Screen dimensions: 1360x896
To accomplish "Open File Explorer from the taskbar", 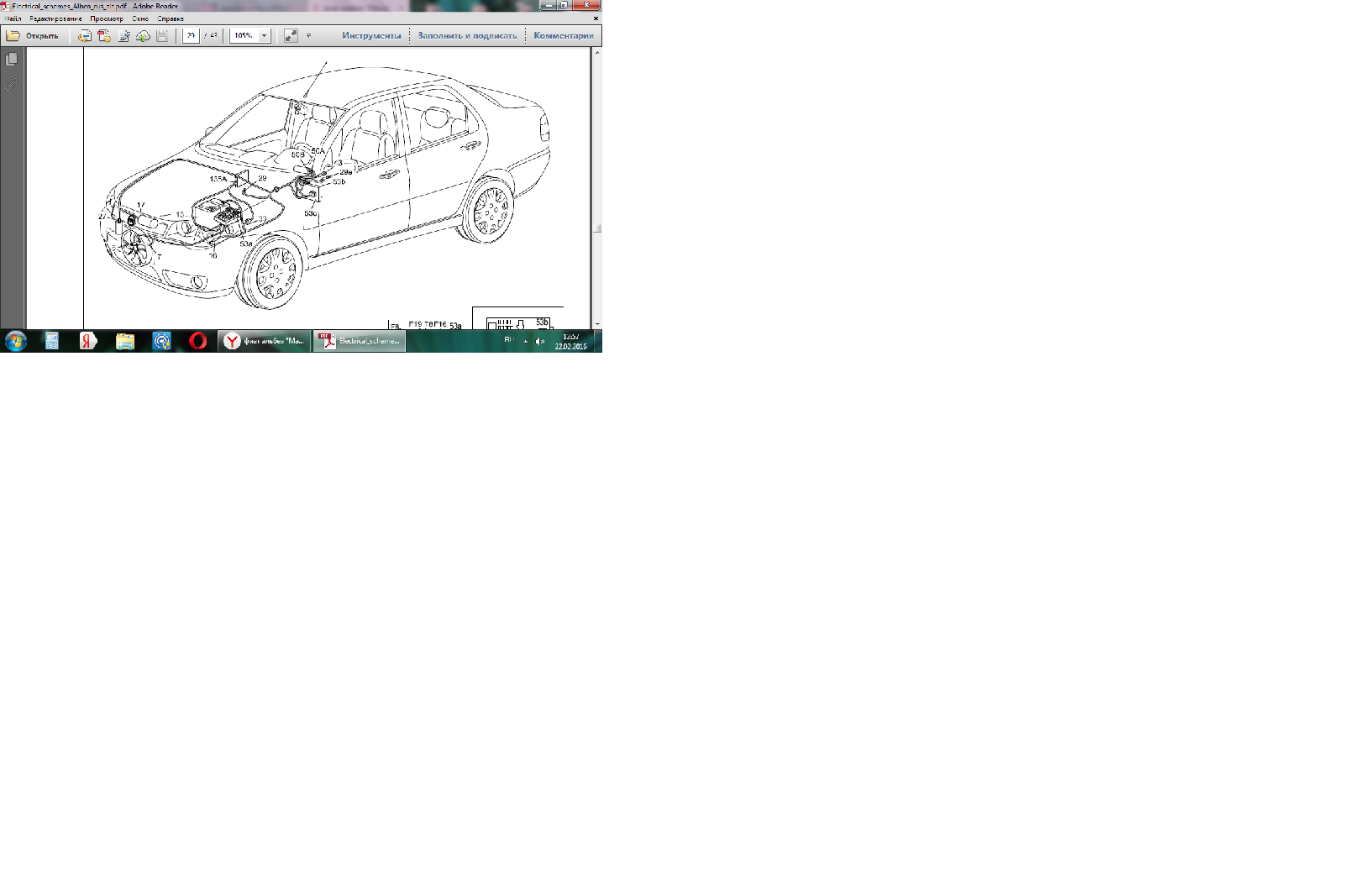I will tap(125, 341).
